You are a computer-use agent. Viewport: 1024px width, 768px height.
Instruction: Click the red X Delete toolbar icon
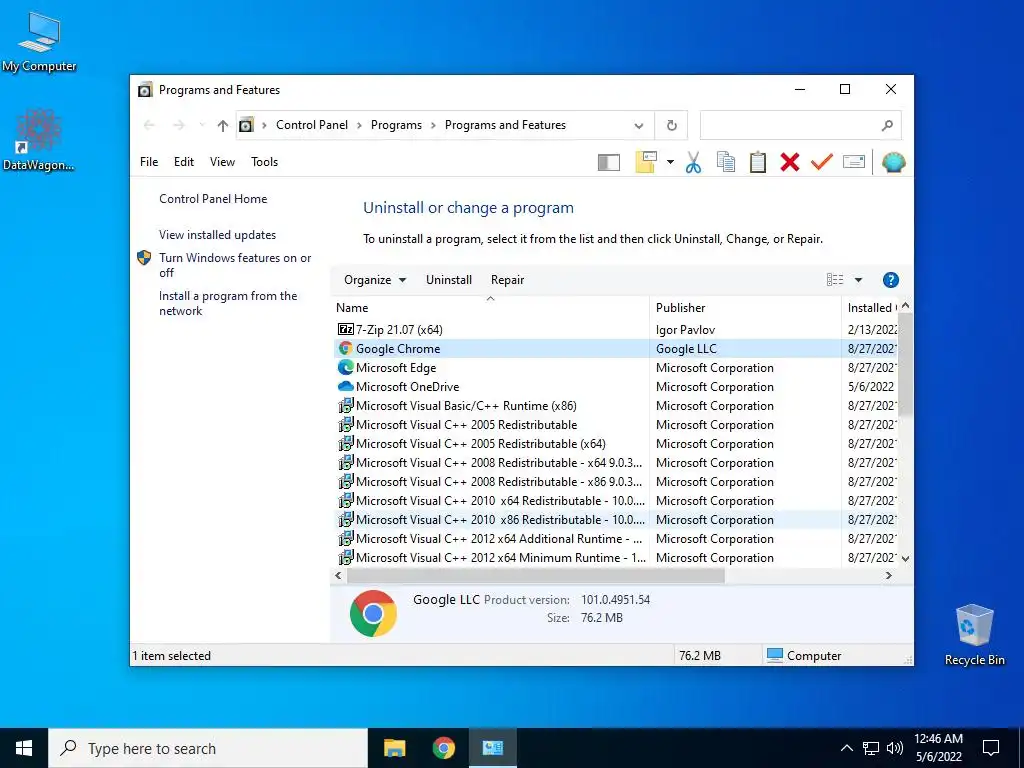[x=790, y=162]
